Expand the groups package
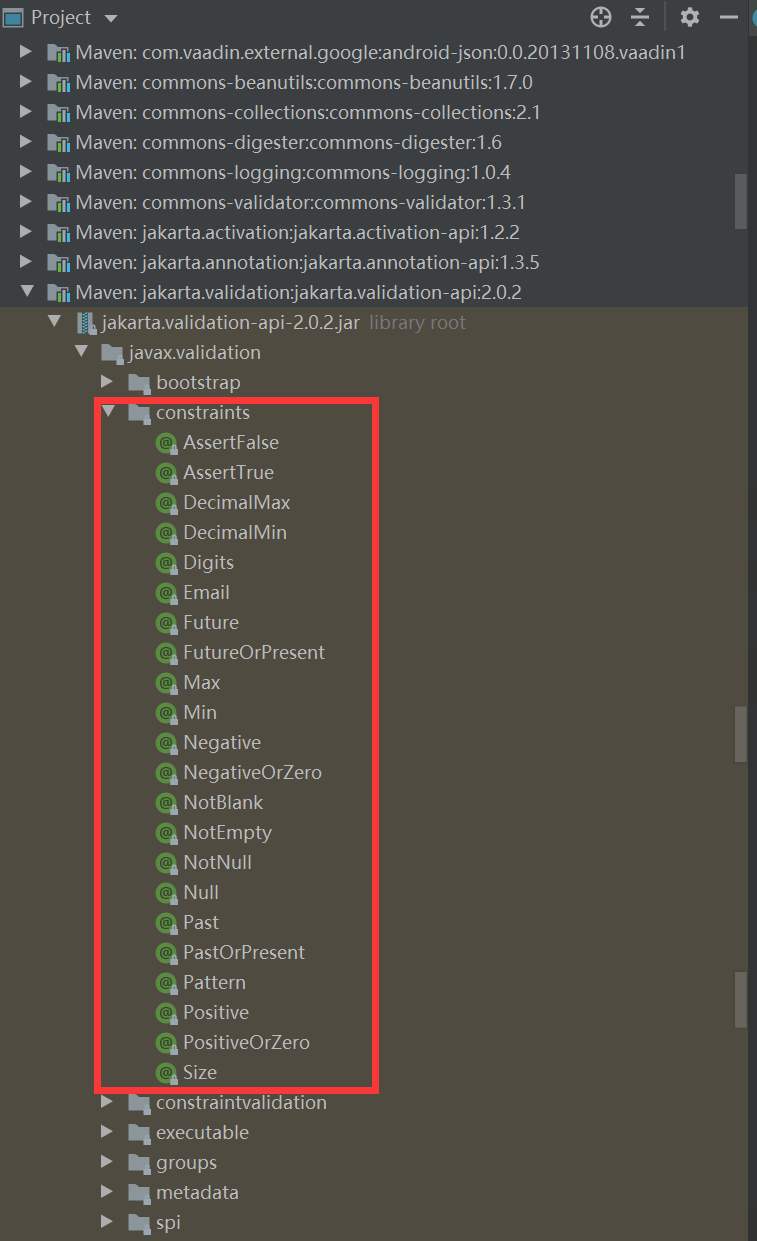 pyautogui.click(x=107, y=1162)
